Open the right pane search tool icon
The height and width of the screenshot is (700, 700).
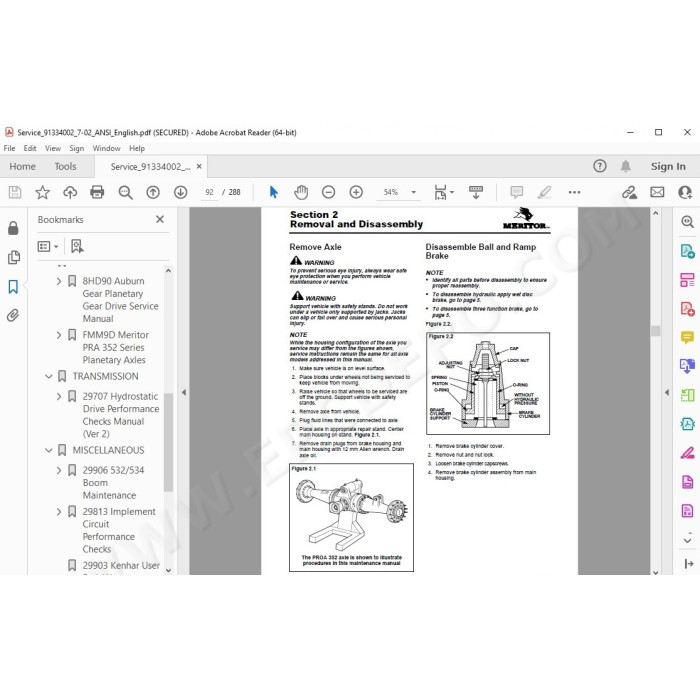pyautogui.click(x=688, y=221)
